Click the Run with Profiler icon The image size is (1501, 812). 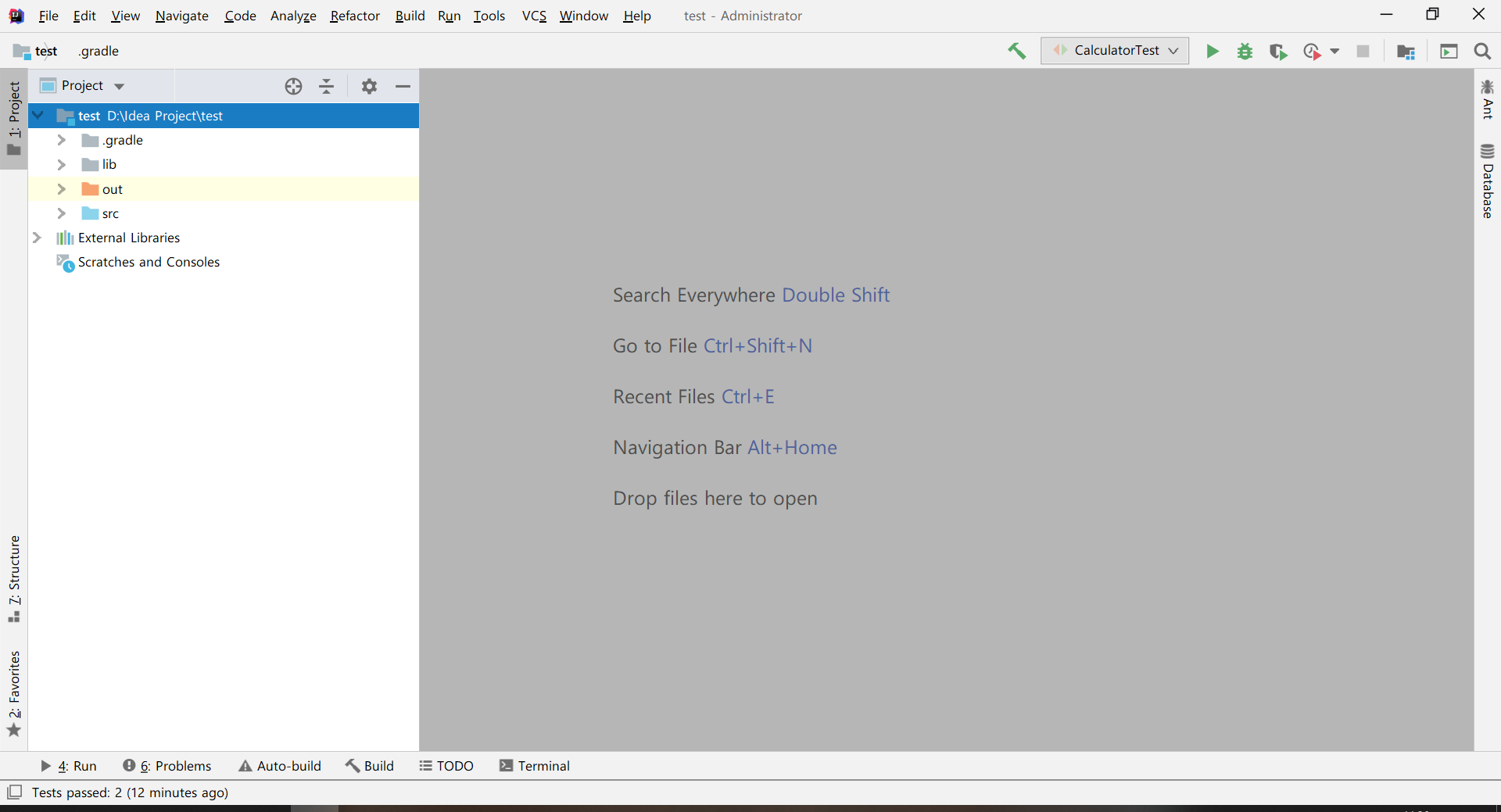(1312, 51)
